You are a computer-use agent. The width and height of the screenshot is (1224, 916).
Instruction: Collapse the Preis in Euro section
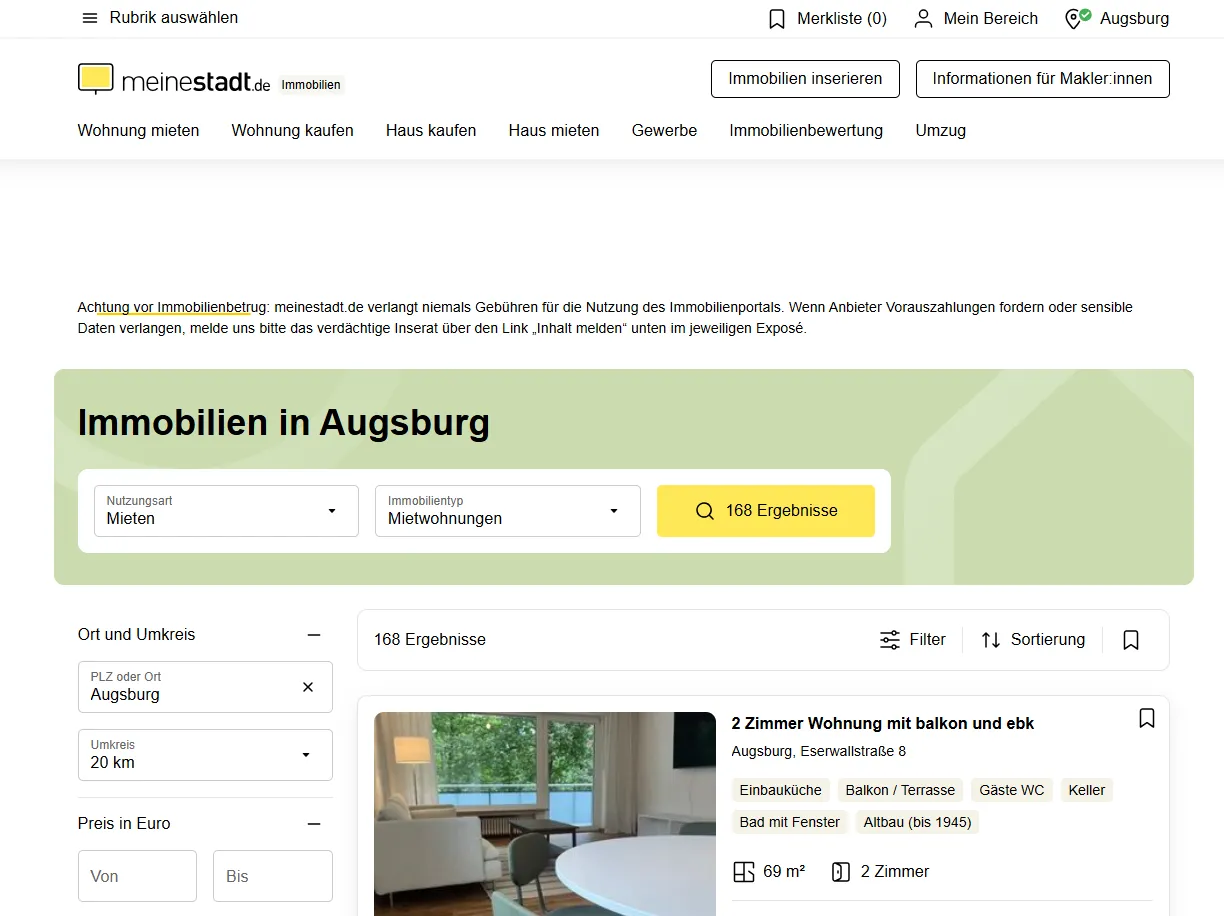tap(314, 824)
